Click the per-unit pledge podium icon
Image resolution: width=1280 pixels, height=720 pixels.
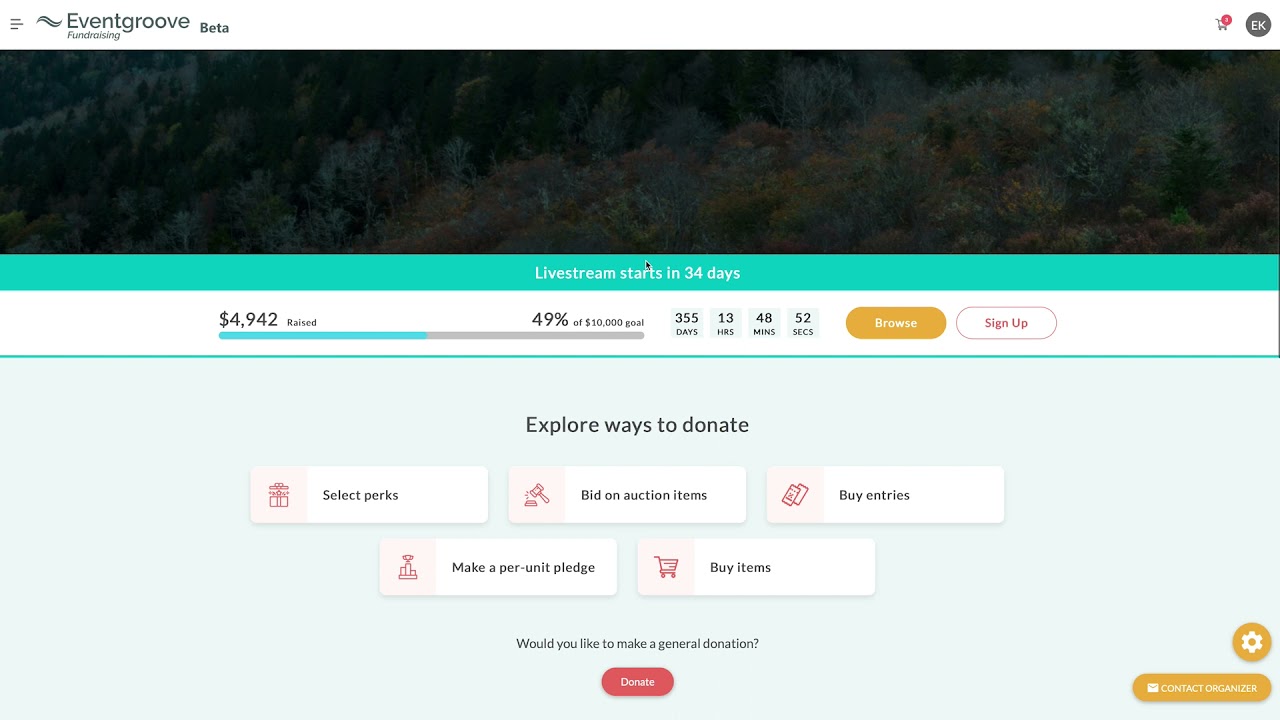pos(408,567)
